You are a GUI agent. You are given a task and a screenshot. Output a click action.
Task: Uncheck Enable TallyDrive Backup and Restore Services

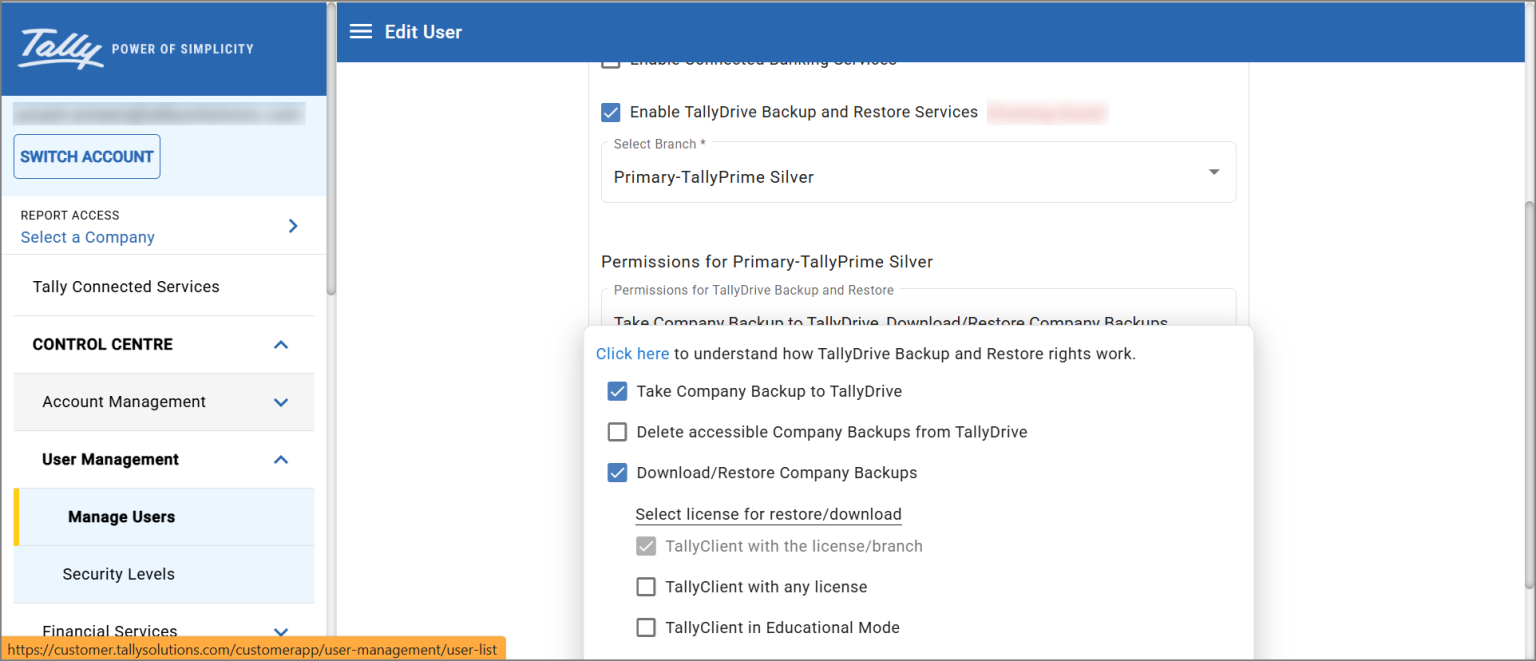click(x=611, y=112)
